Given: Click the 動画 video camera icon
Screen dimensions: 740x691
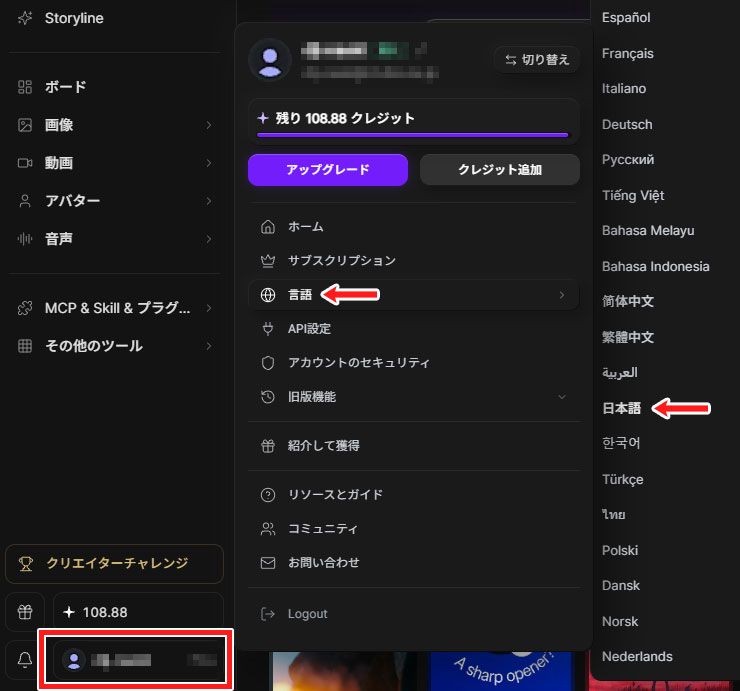Looking at the screenshot, I should (x=25, y=163).
